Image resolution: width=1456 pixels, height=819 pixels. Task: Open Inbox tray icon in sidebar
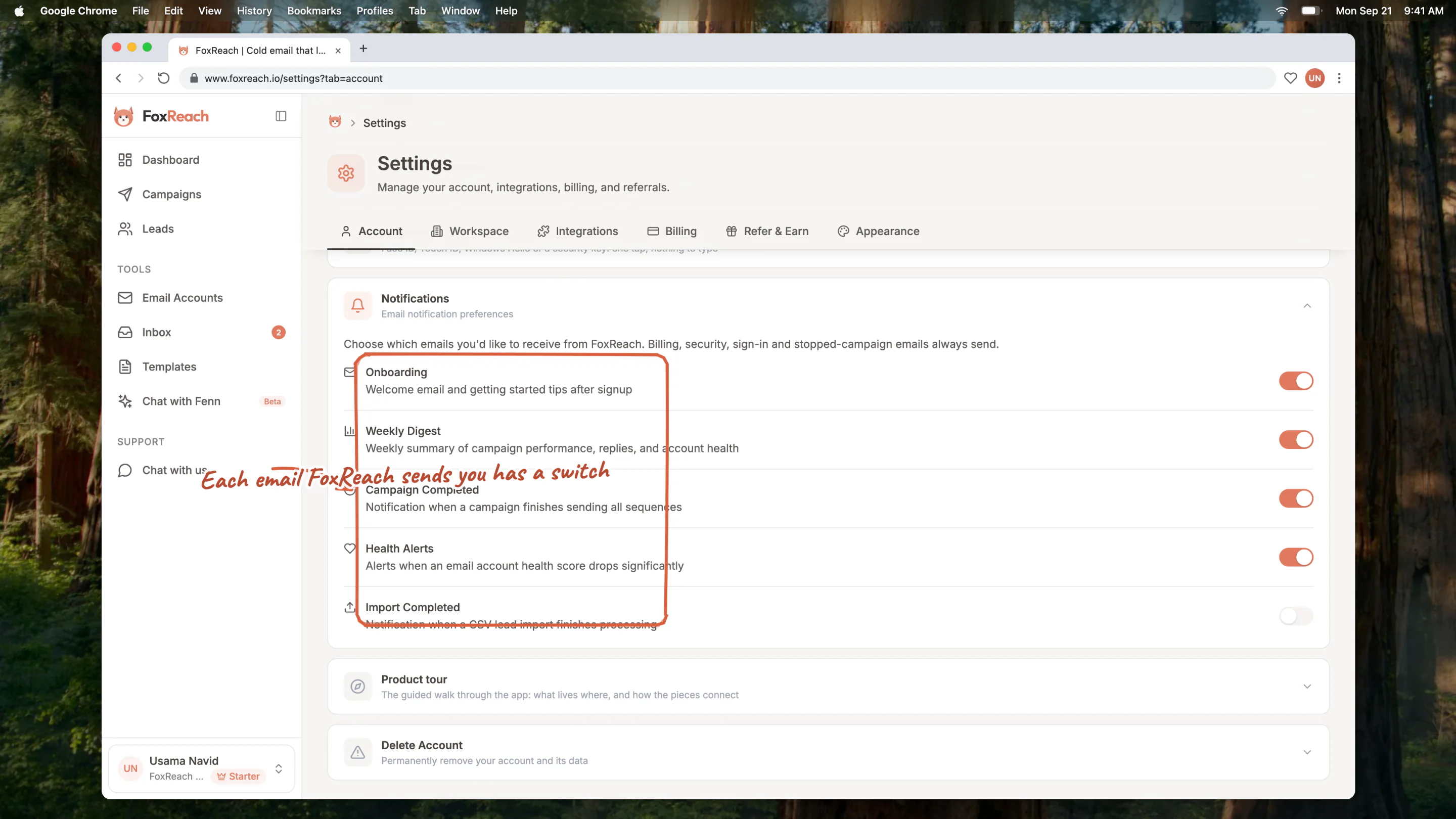point(125,332)
